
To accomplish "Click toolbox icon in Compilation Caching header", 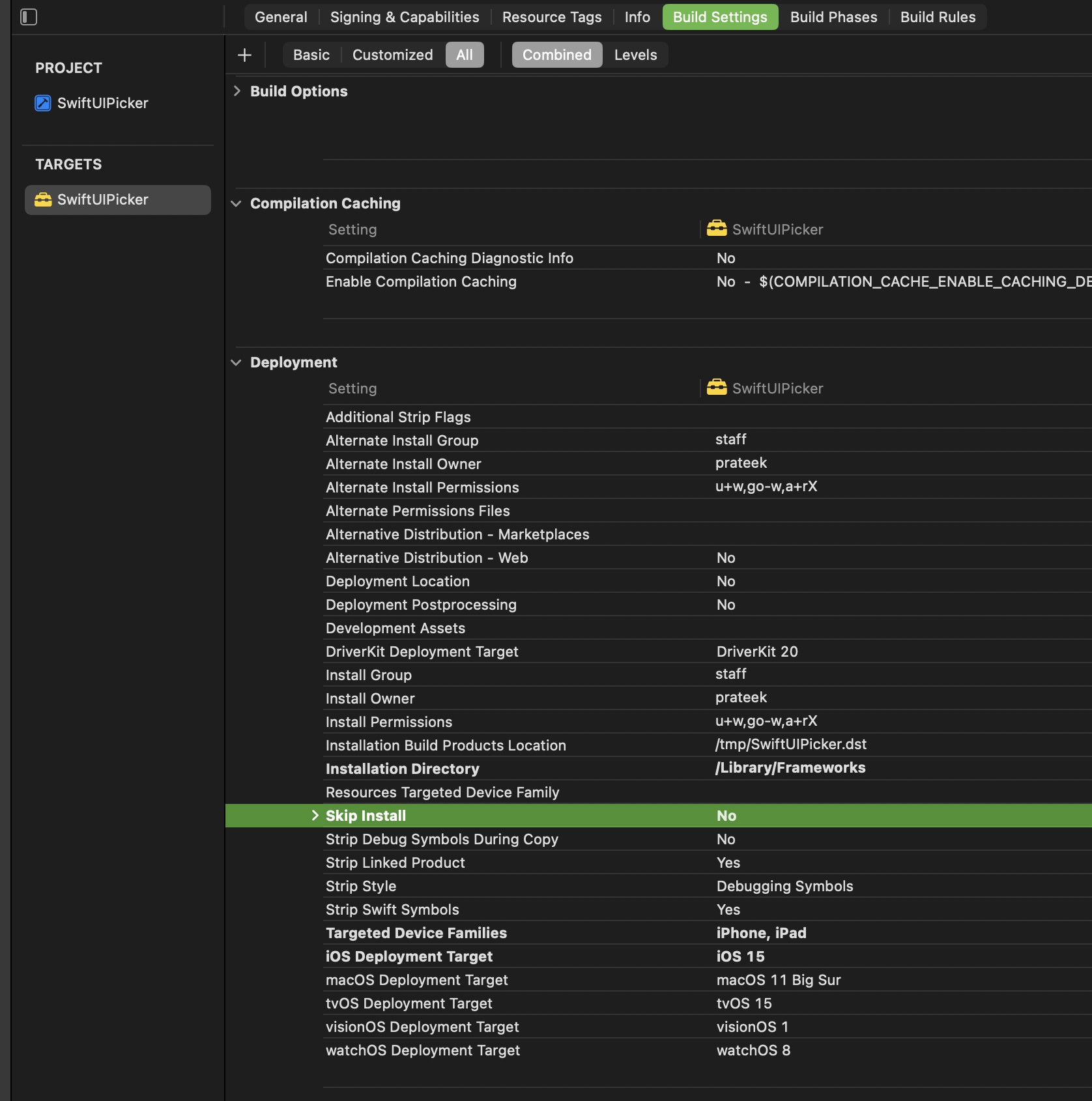I will pyautogui.click(x=717, y=229).
